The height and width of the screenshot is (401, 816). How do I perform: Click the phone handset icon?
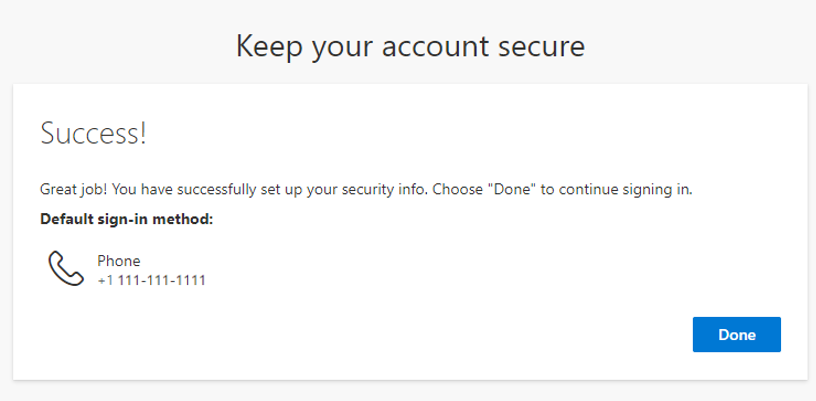pyautogui.click(x=65, y=269)
